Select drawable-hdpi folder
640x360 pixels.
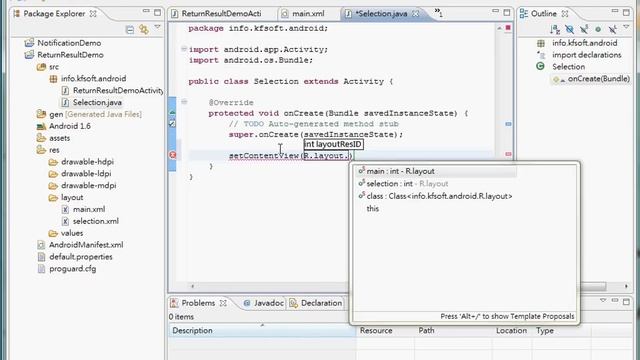pyautogui.click(x=87, y=162)
